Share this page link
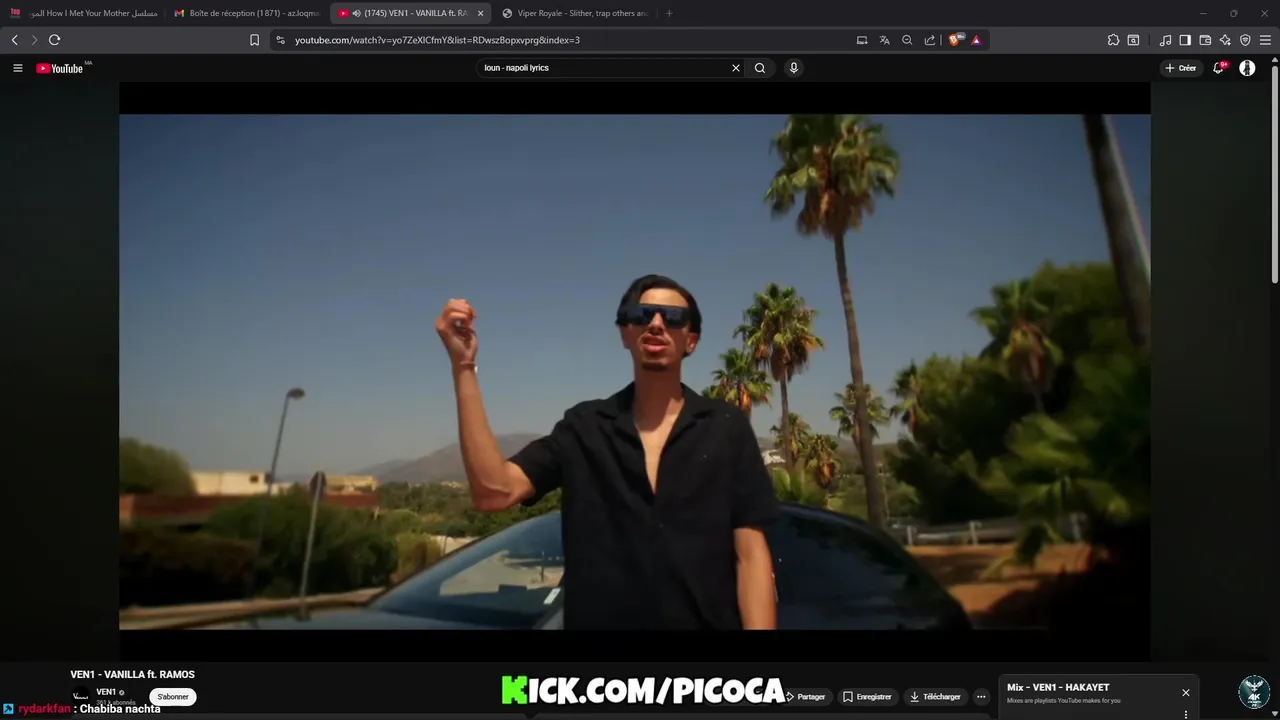The width and height of the screenshot is (1280, 720). coord(930,40)
